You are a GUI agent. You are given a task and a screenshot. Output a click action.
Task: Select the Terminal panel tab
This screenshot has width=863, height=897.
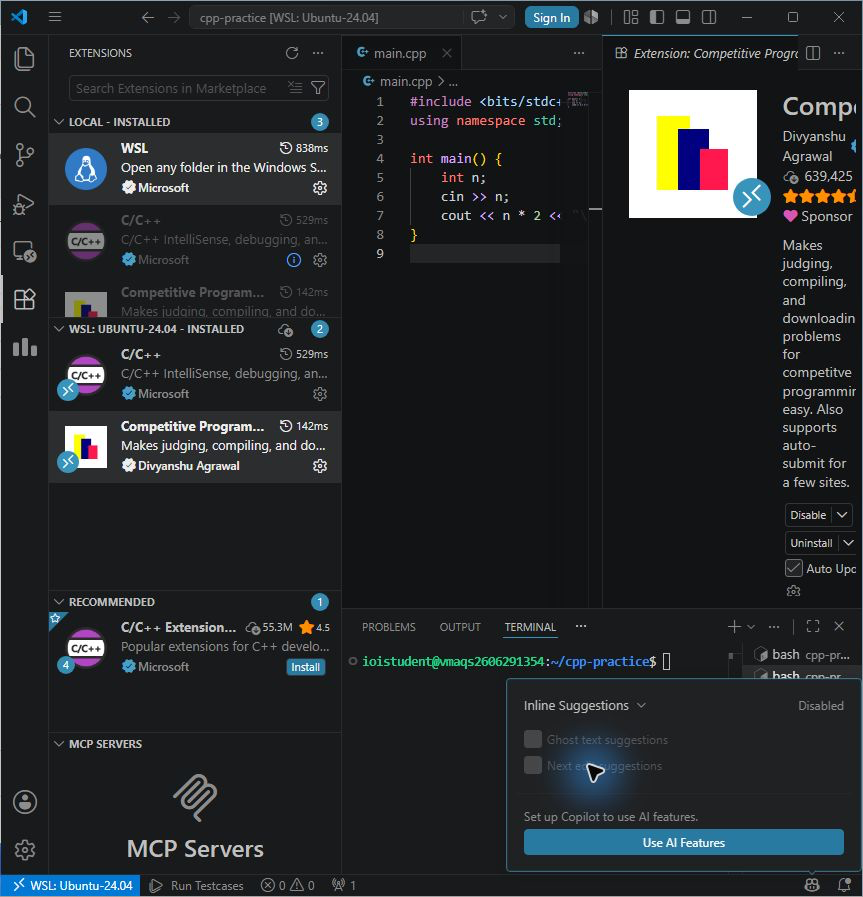pyautogui.click(x=530, y=627)
